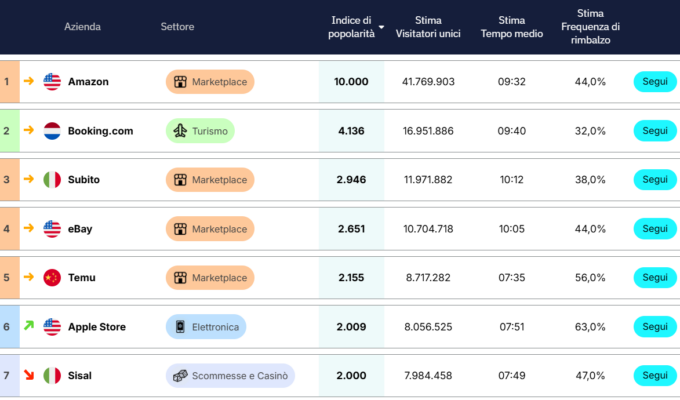This screenshot has width=680, height=400.
Task: Follow Apple Store via Segui button
Action: 655,327
